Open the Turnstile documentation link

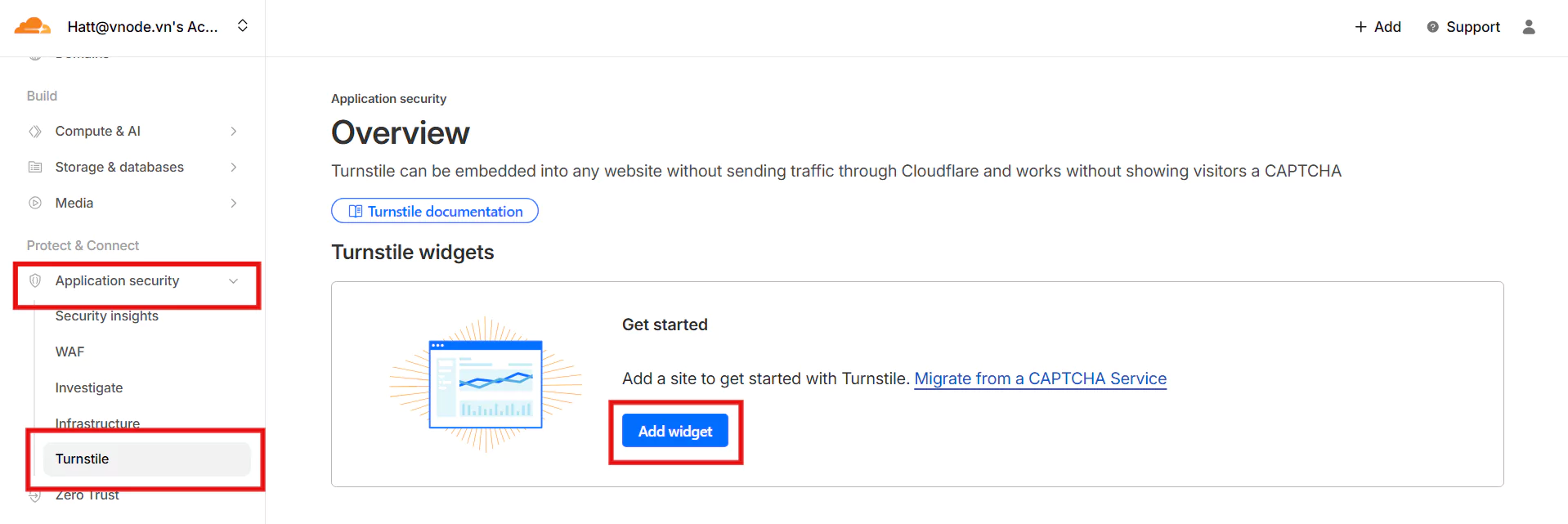[x=435, y=212]
